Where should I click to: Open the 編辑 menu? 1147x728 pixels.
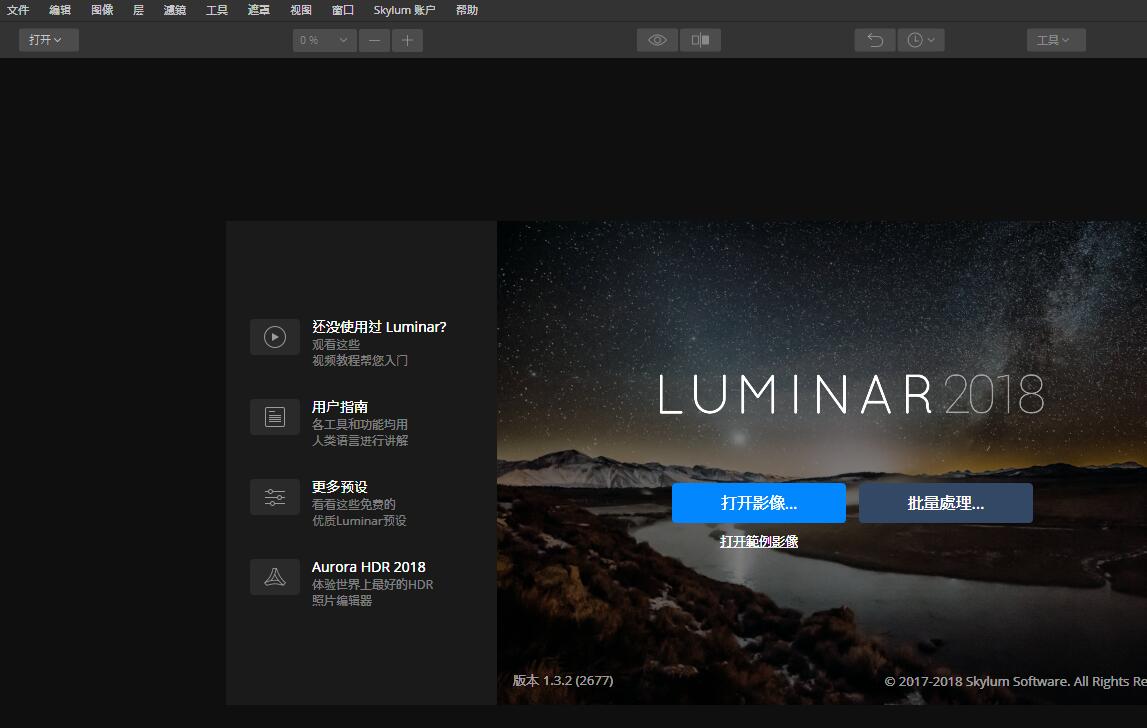click(60, 10)
